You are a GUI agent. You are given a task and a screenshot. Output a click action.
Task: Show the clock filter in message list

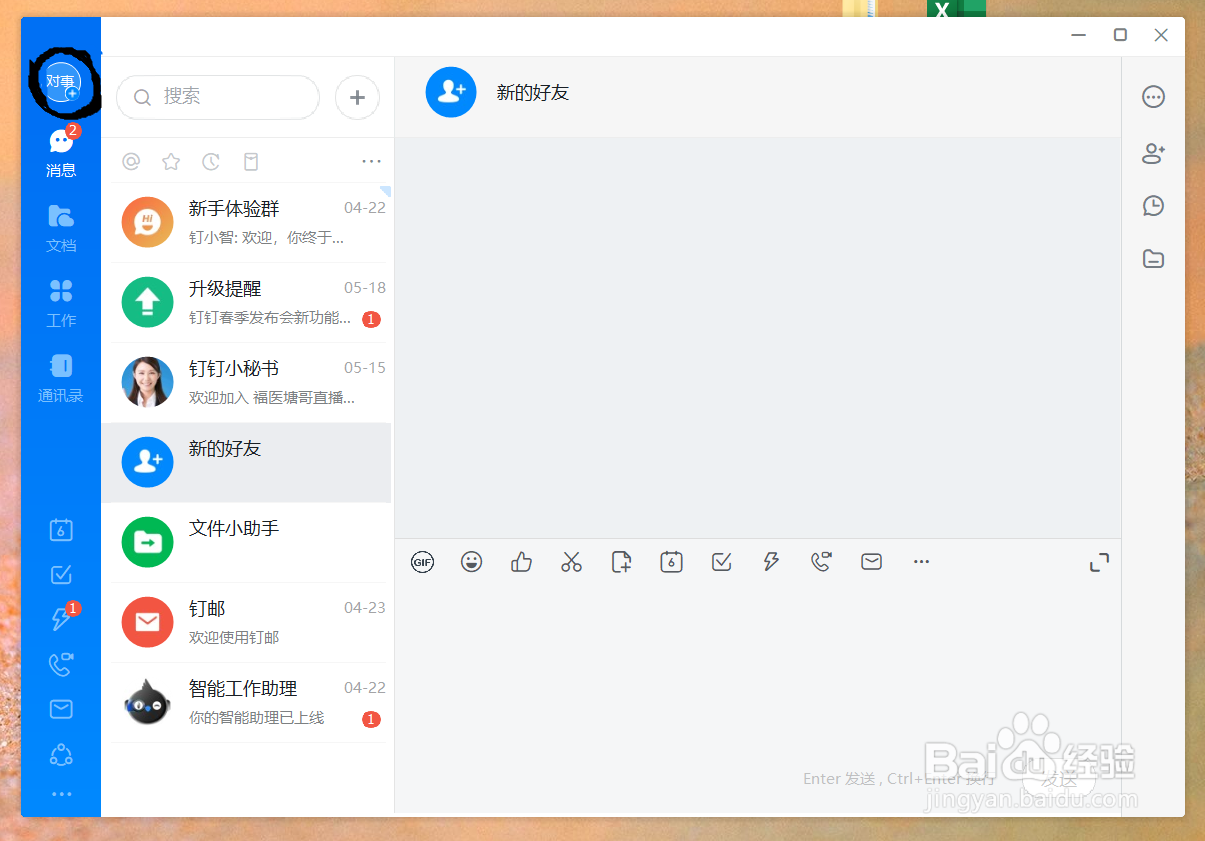coord(211,161)
